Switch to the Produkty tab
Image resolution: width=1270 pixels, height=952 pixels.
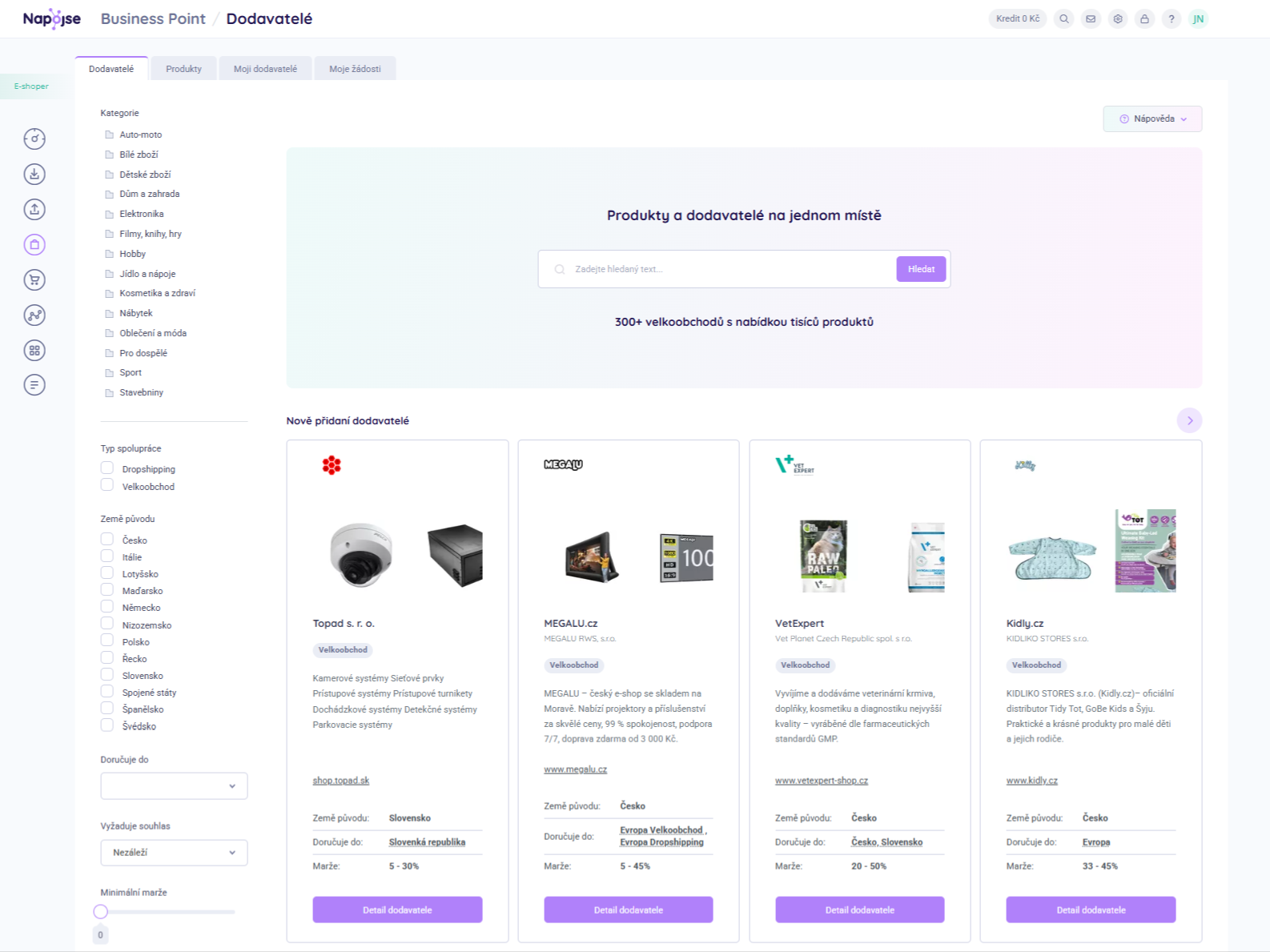(183, 69)
